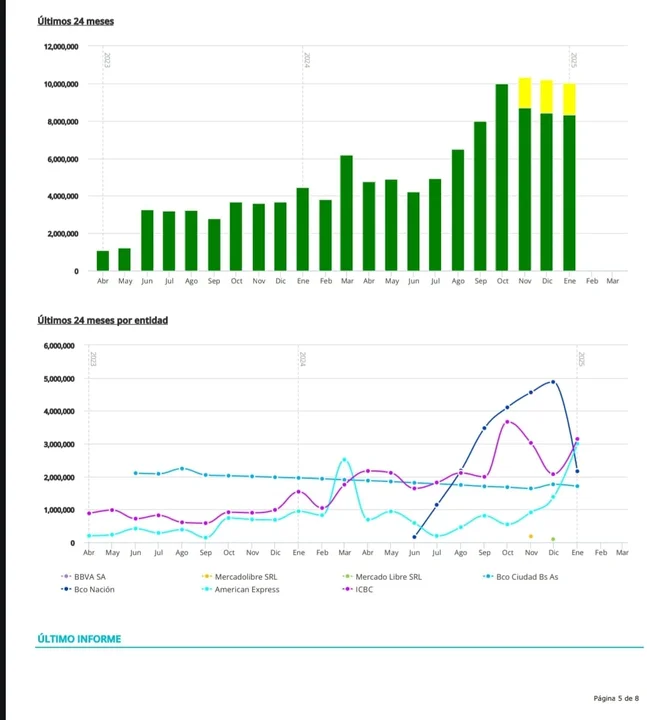The image size is (647, 720).
Task: Click the "Últimos 24 meses por entidad" heading
Action: click(x=102, y=320)
